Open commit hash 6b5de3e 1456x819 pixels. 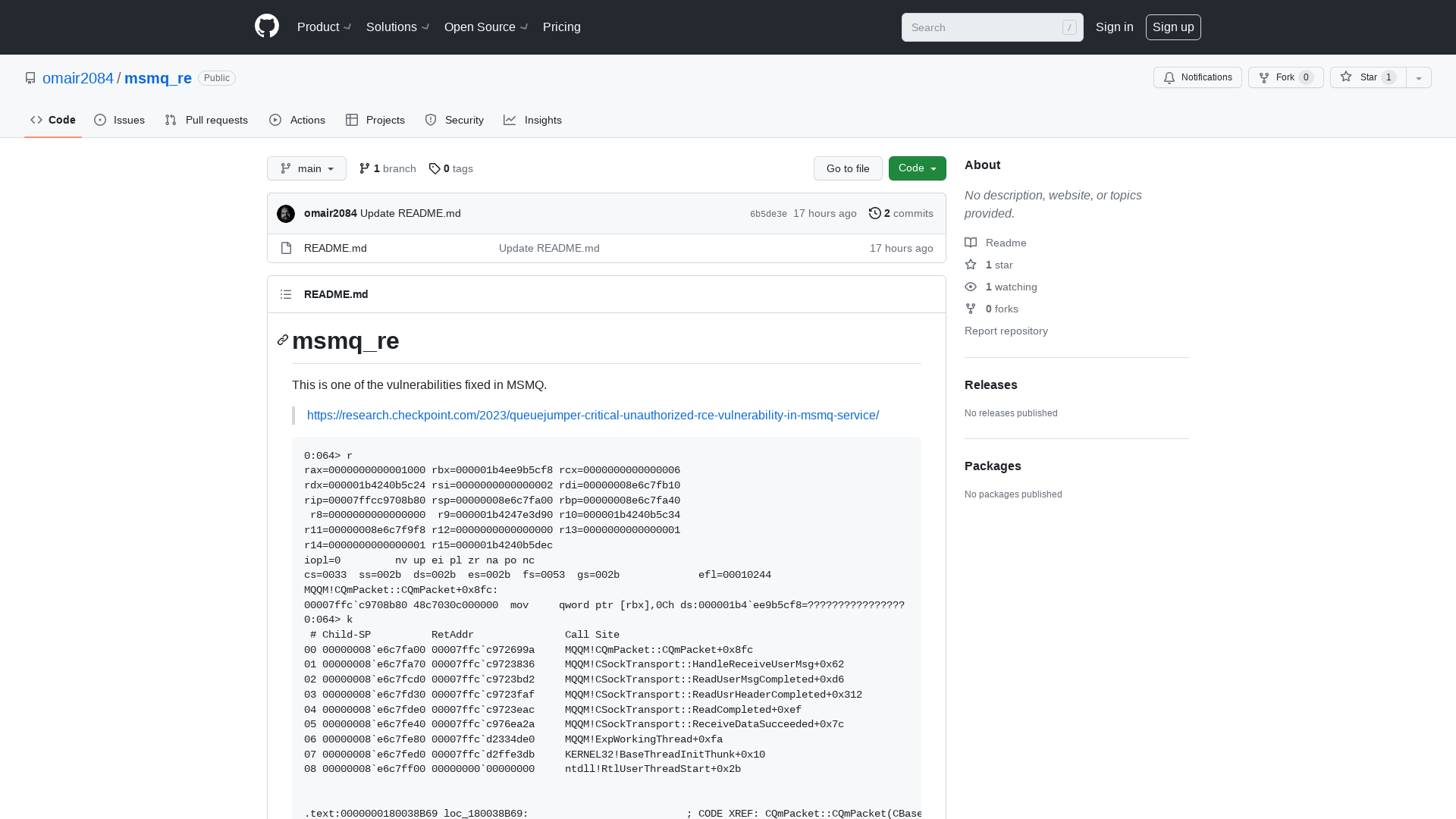(x=768, y=214)
